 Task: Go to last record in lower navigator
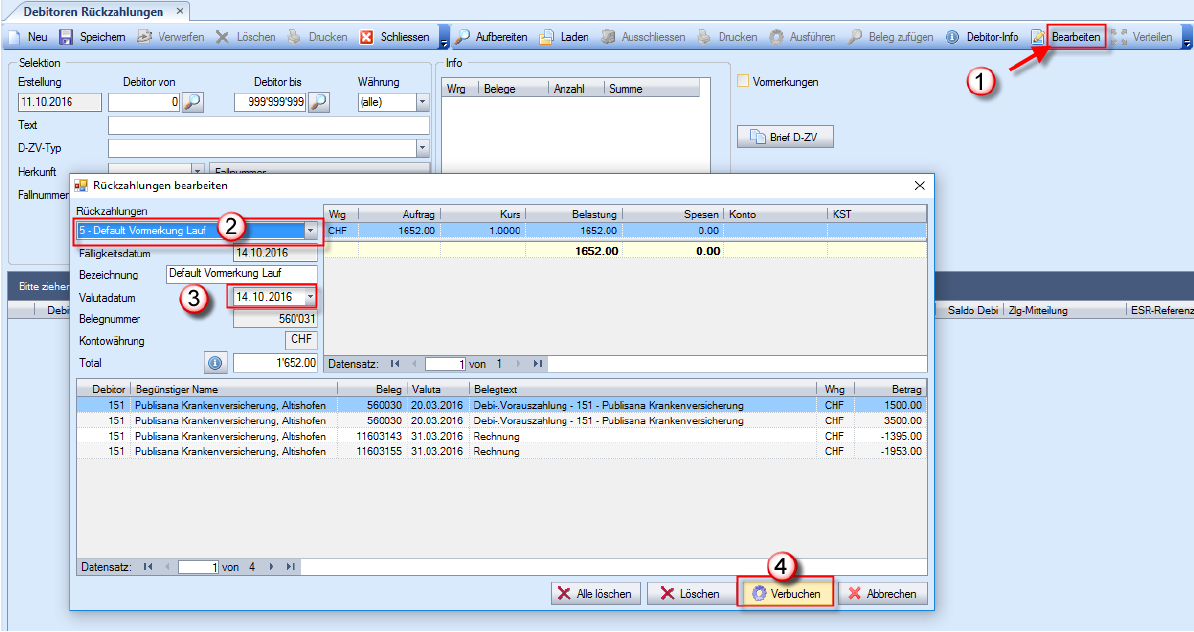(291, 567)
